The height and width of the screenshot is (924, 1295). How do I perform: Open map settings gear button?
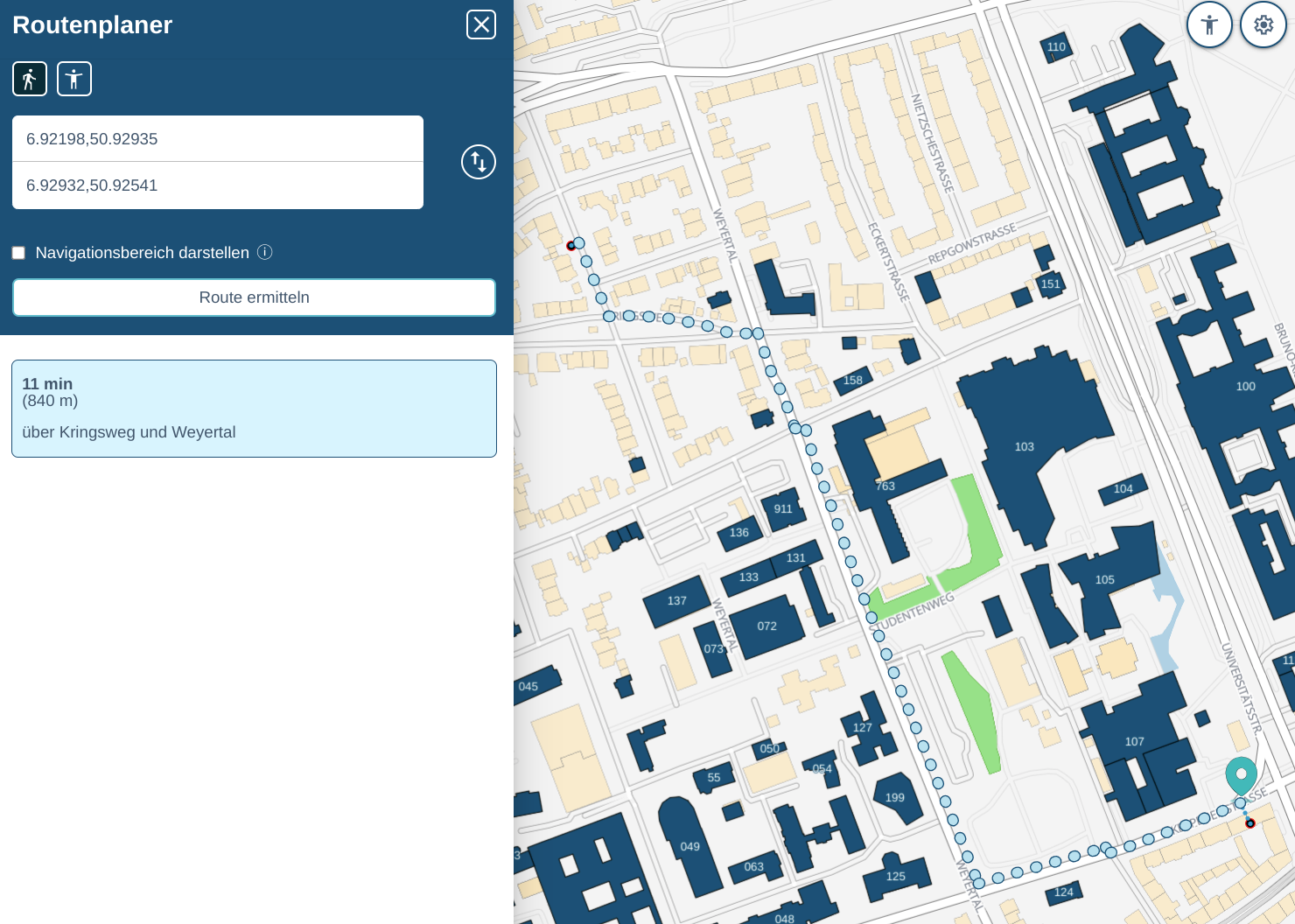click(1263, 24)
